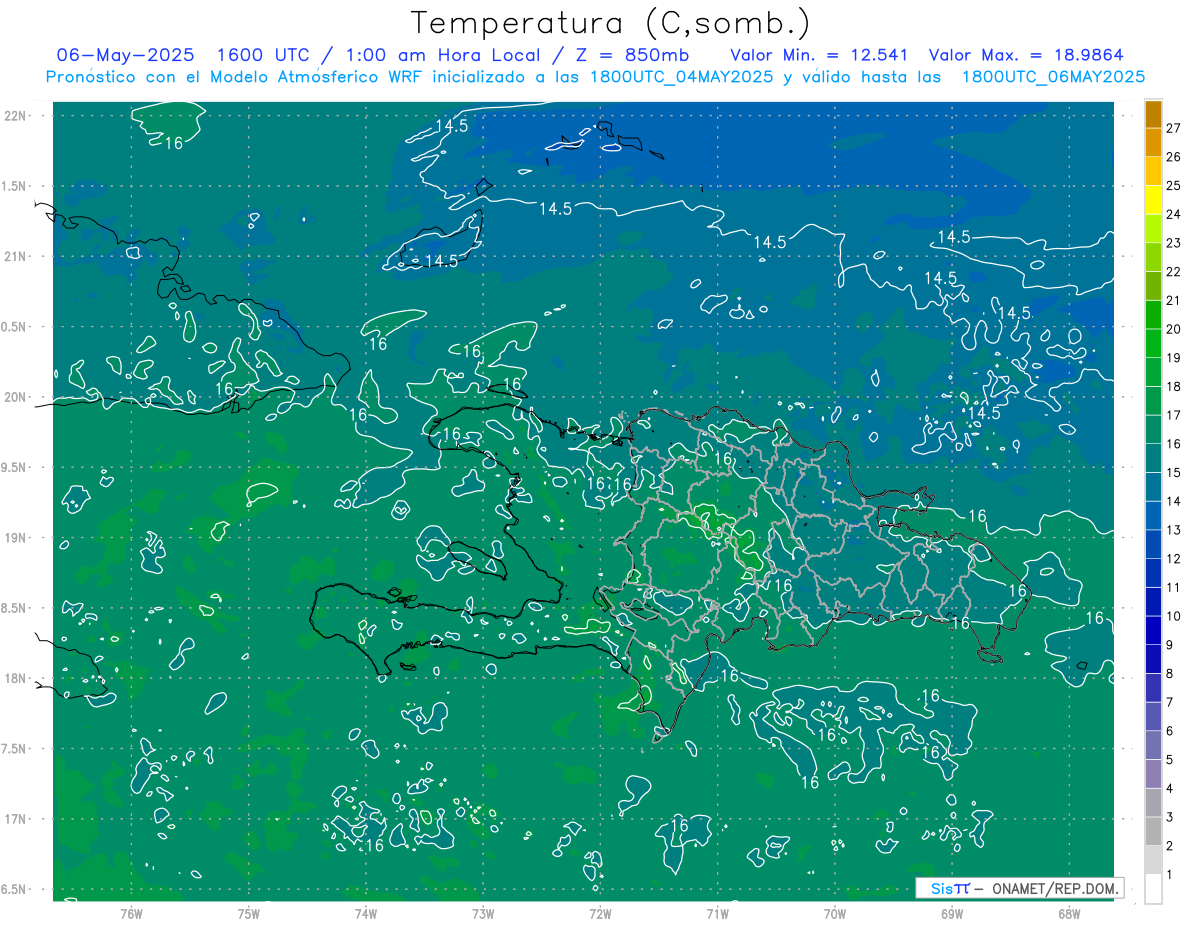Click the '18N' latitude label

[15, 679]
